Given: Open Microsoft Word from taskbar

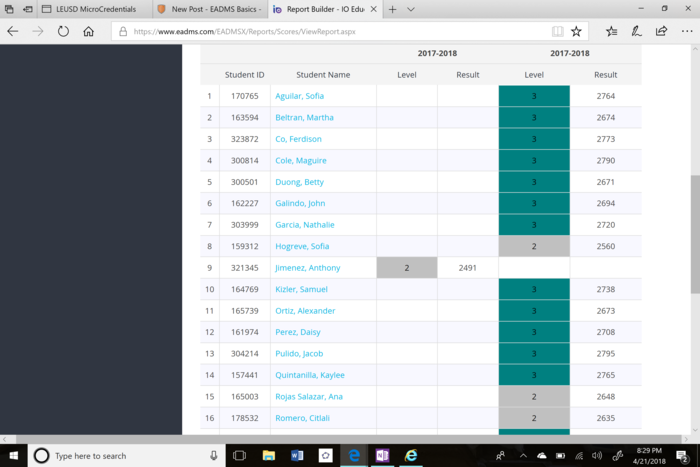Looking at the screenshot, I should tap(297, 455).
